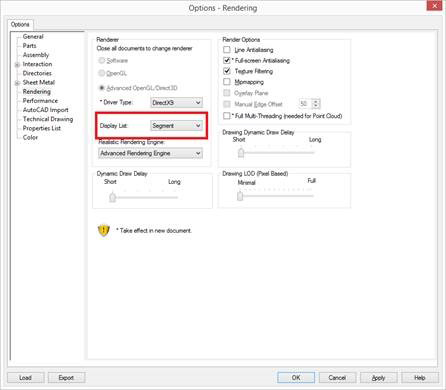Click the Options tab
The image size is (446, 390).
click(x=20, y=24)
